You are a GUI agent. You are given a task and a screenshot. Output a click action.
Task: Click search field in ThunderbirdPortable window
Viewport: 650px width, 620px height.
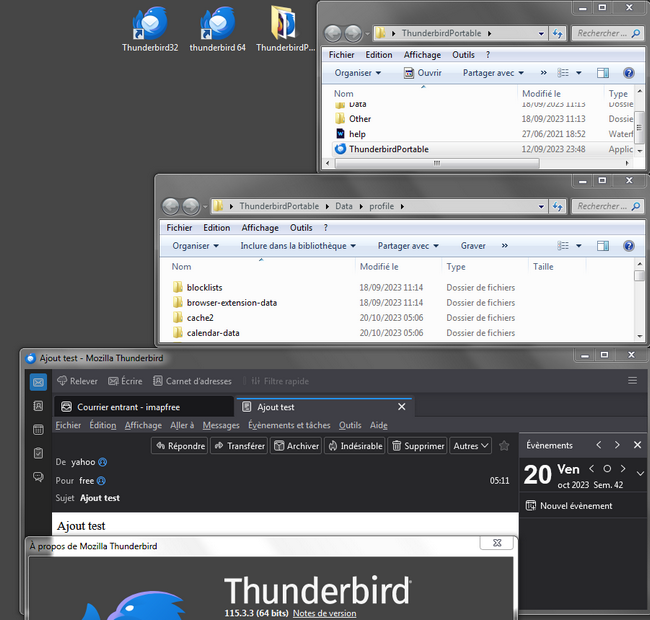(608, 33)
